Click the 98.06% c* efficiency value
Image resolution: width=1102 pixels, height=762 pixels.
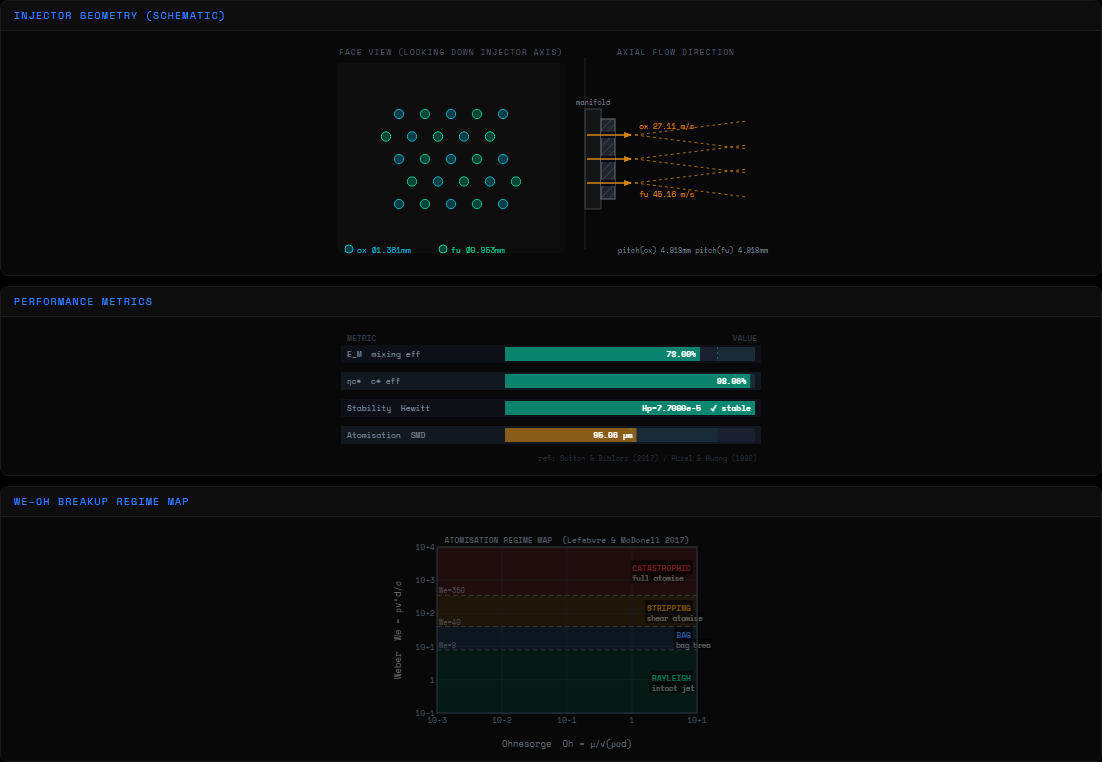click(731, 381)
